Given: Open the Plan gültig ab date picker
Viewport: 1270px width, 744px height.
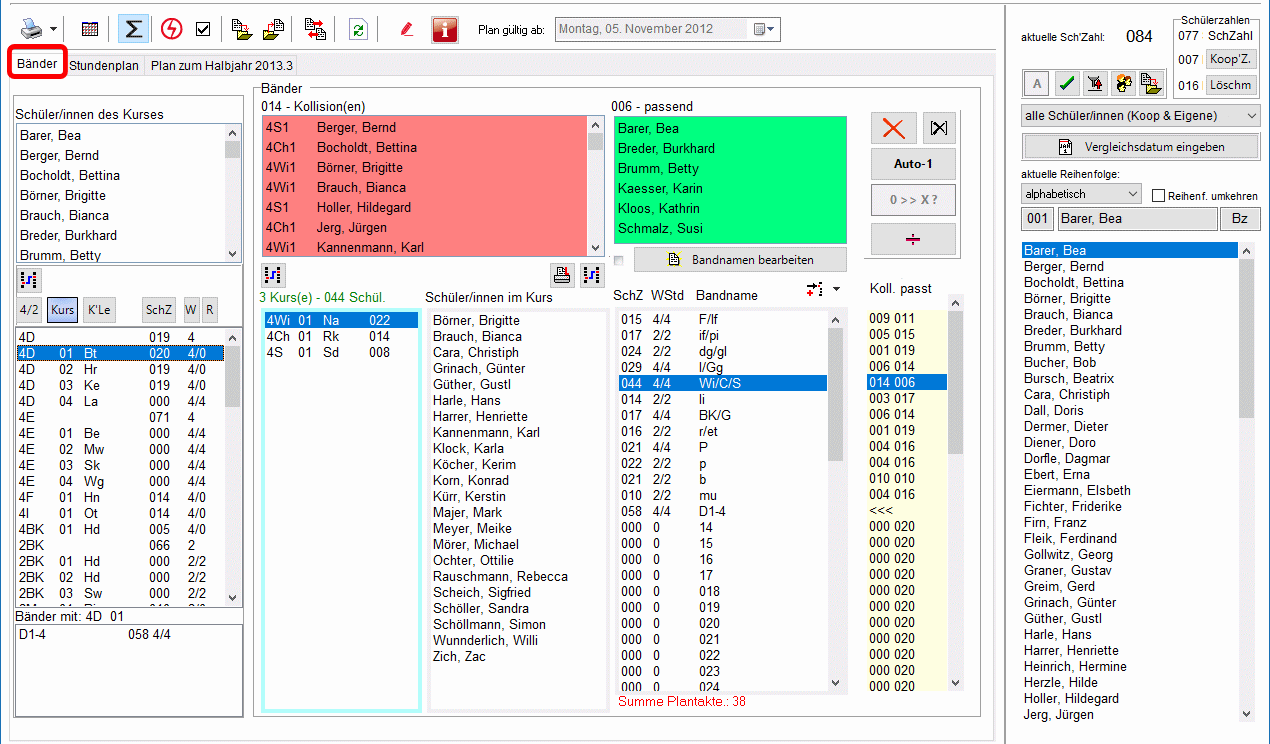Looking at the screenshot, I should tap(765, 29).
